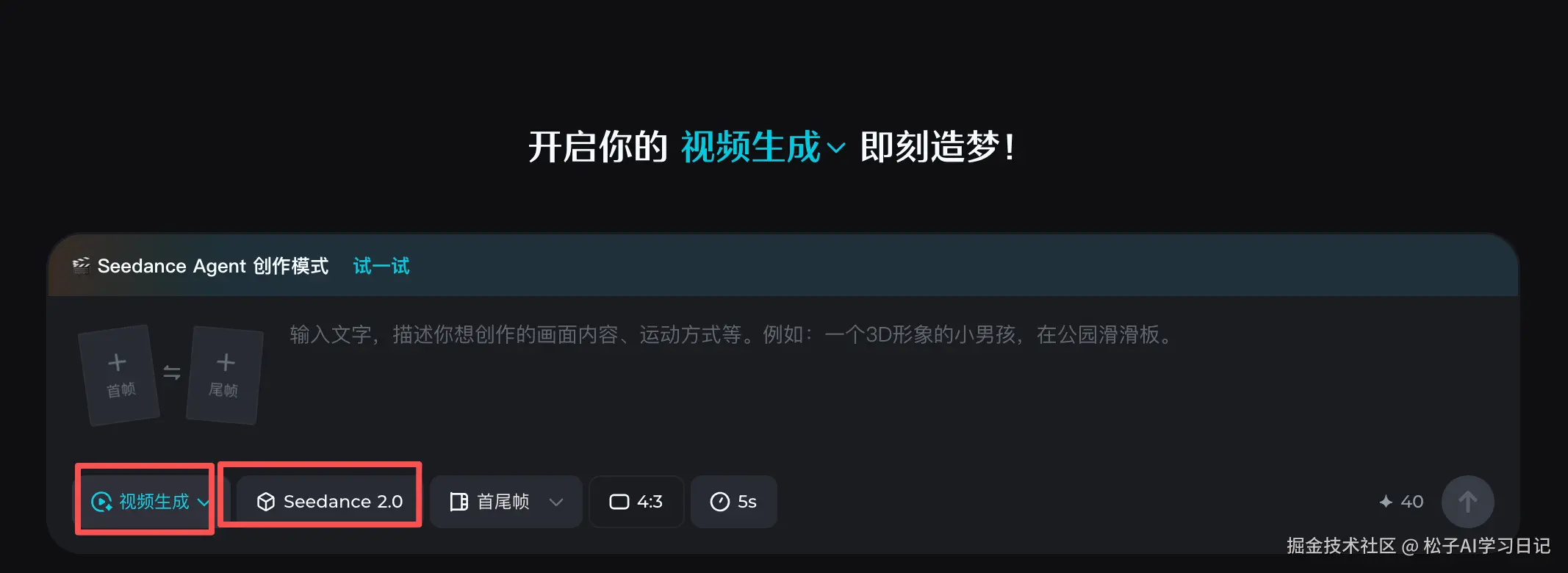Viewport: 1568px width, 573px height.
Task: Click the clock icon for 5s duration
Action: click(x=720, y=502)
